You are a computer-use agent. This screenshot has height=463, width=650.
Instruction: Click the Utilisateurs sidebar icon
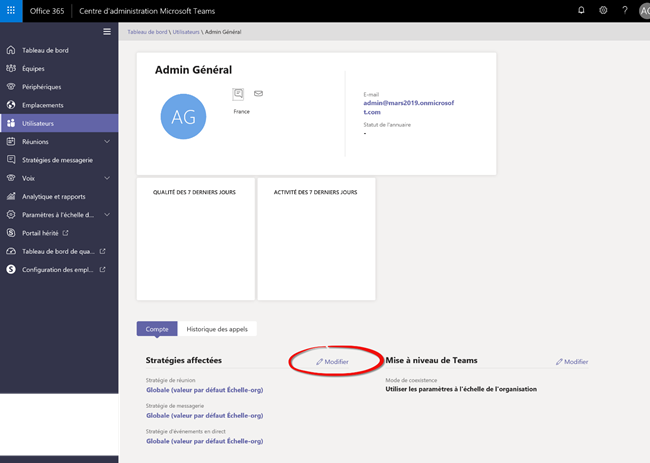pos(11,123)
